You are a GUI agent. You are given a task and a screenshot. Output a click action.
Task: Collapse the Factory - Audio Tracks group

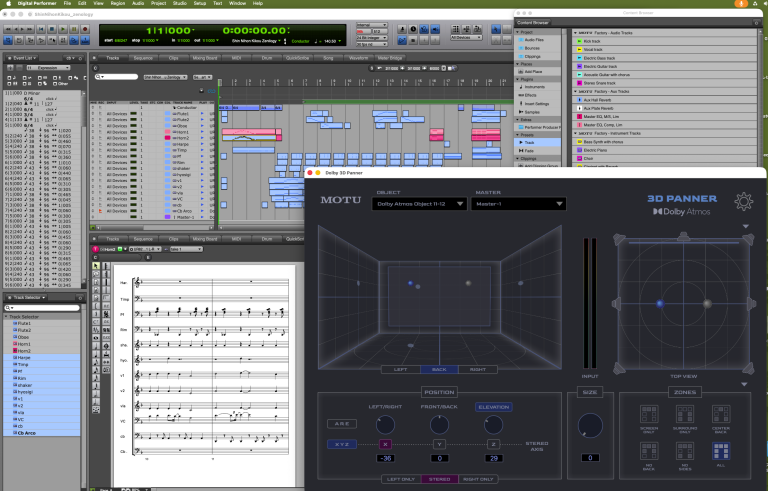(x=576, y=33)
